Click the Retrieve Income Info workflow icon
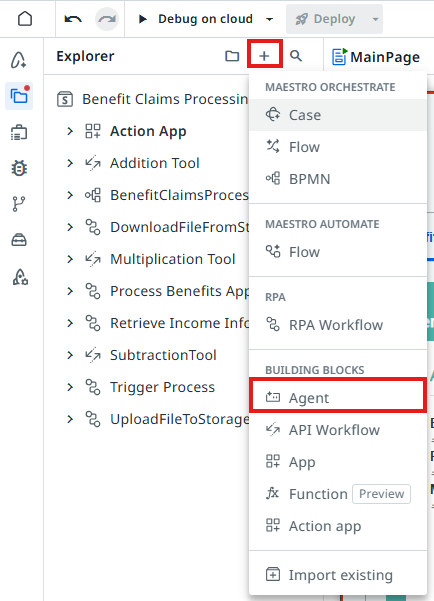This screenshot has width=434, height=601. 93,323
